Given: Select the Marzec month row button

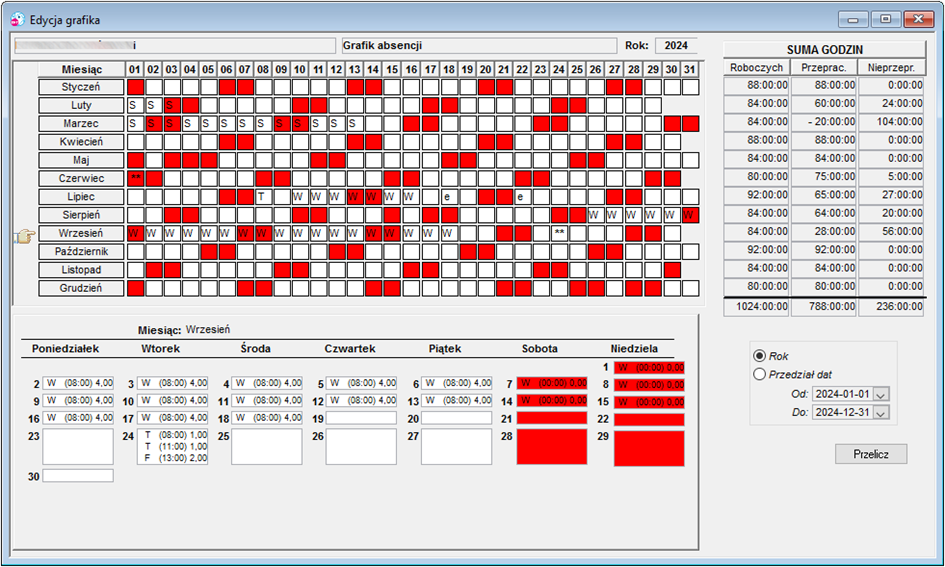Looking at the screenshot, I should (x=81, y=124).
